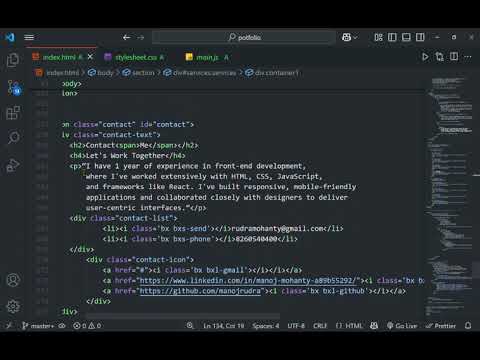The height and width of the screenshot is (360, 480).
Task: Click the notifications bell in status bar
Action: (468, 325)
